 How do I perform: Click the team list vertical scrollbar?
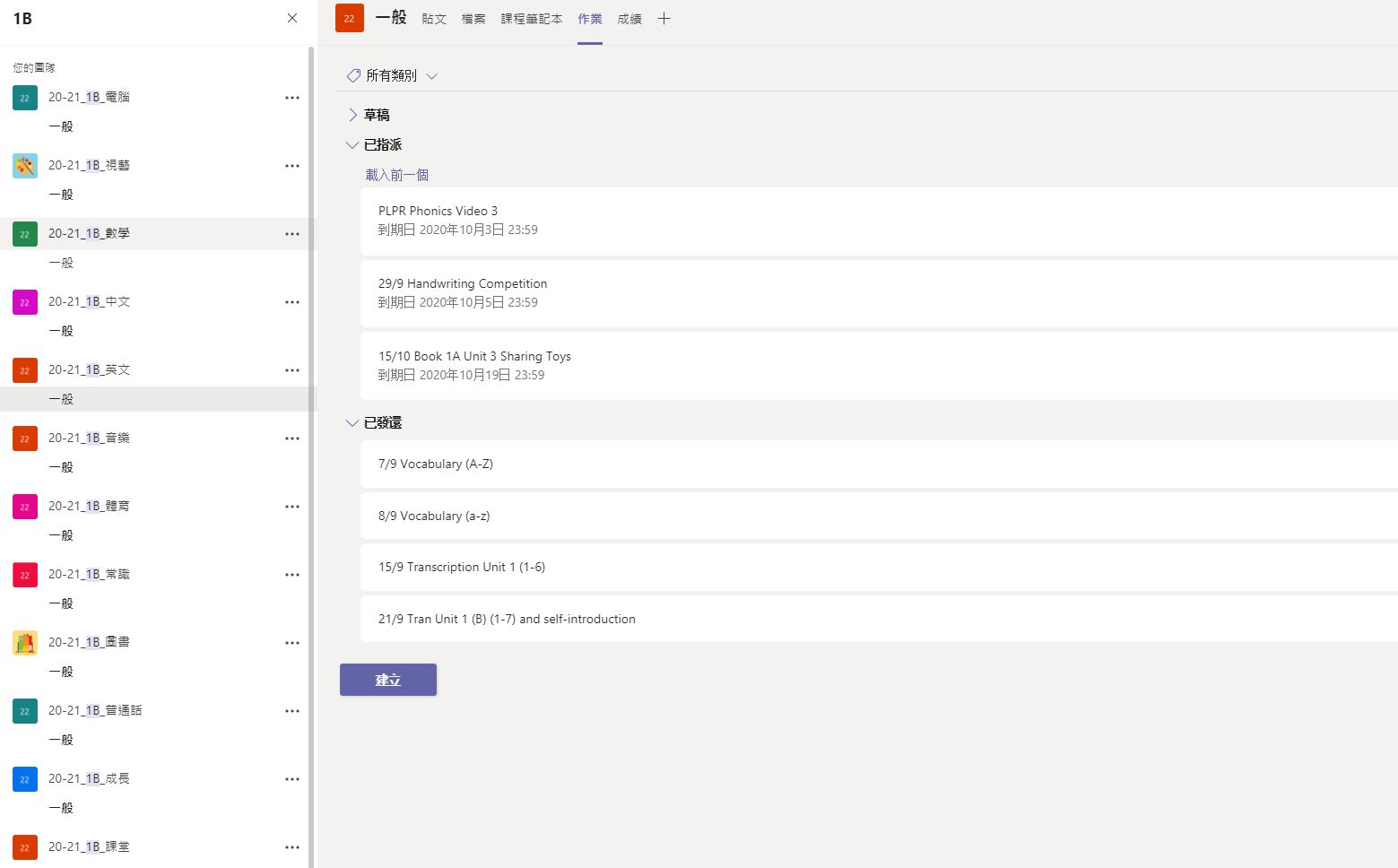pyautogui.click(x=311, y=448)
